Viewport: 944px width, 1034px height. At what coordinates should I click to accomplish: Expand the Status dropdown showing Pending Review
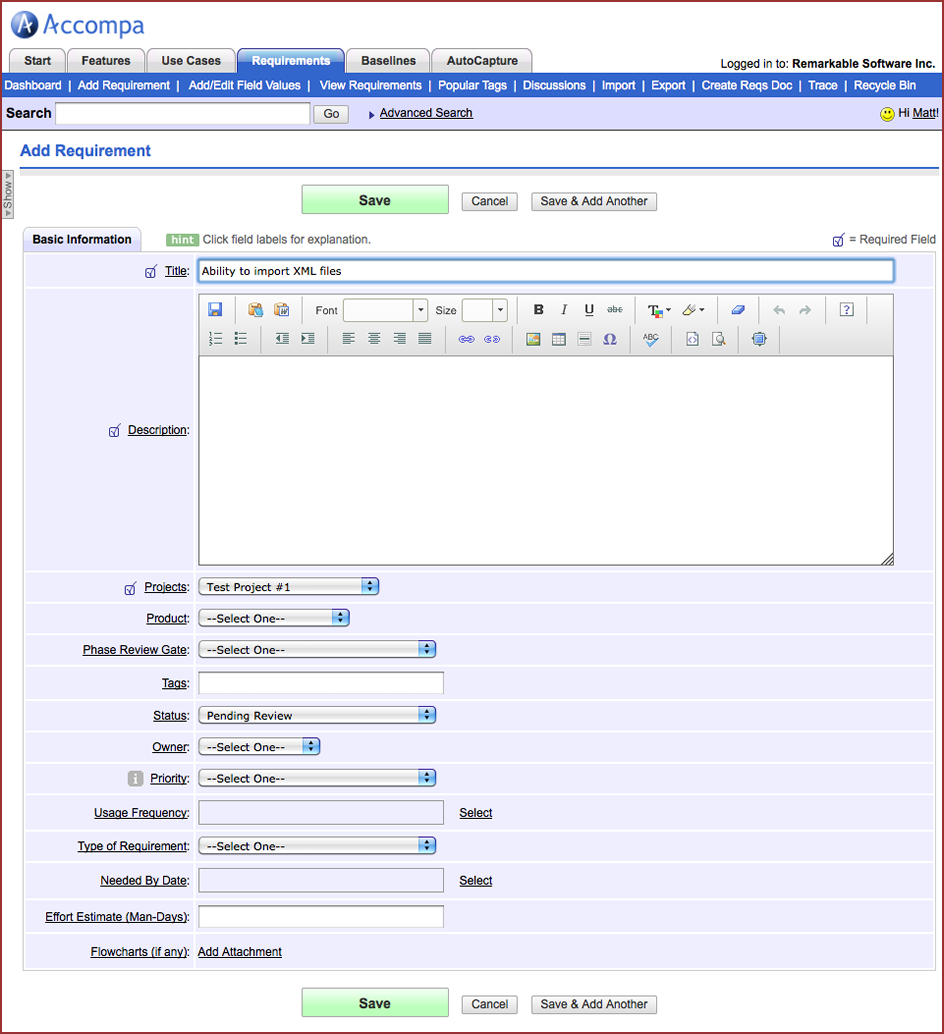tap(317, 715)
